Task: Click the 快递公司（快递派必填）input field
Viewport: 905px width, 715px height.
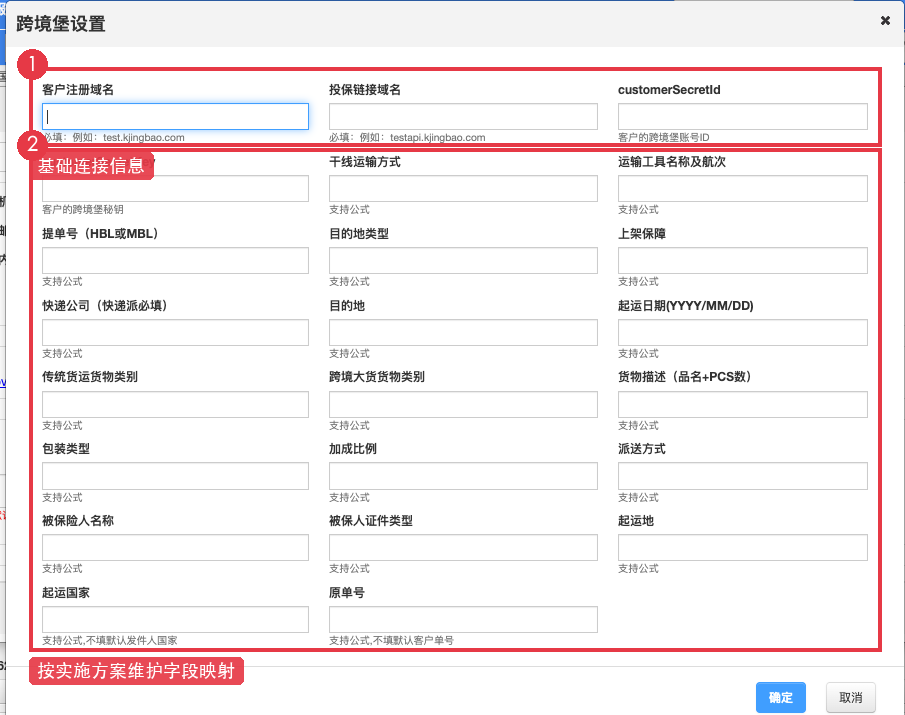Action: (x=175, y=332)
